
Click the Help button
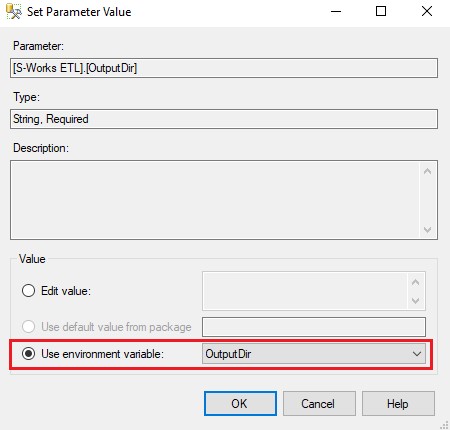[x=398, y=404]
